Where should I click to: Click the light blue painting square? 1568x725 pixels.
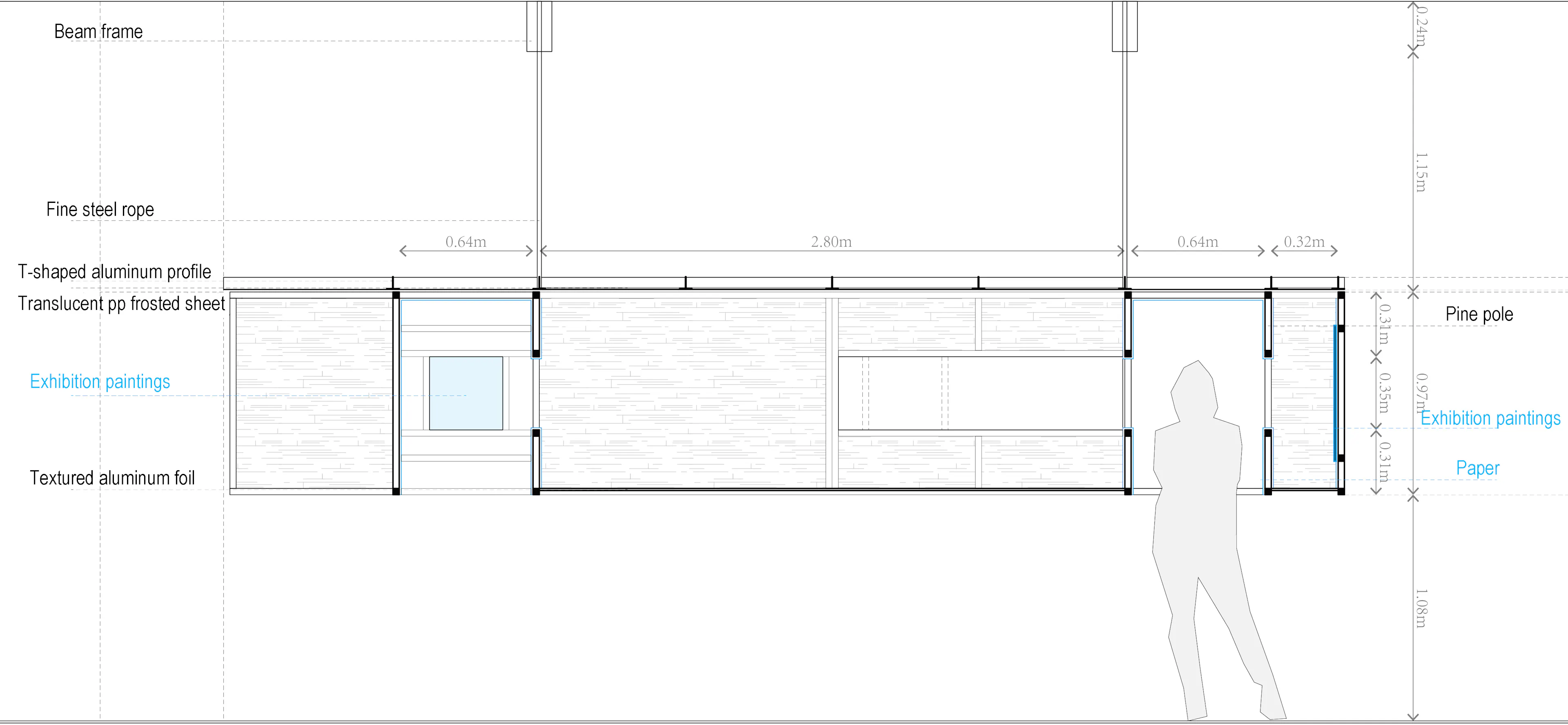465,393
